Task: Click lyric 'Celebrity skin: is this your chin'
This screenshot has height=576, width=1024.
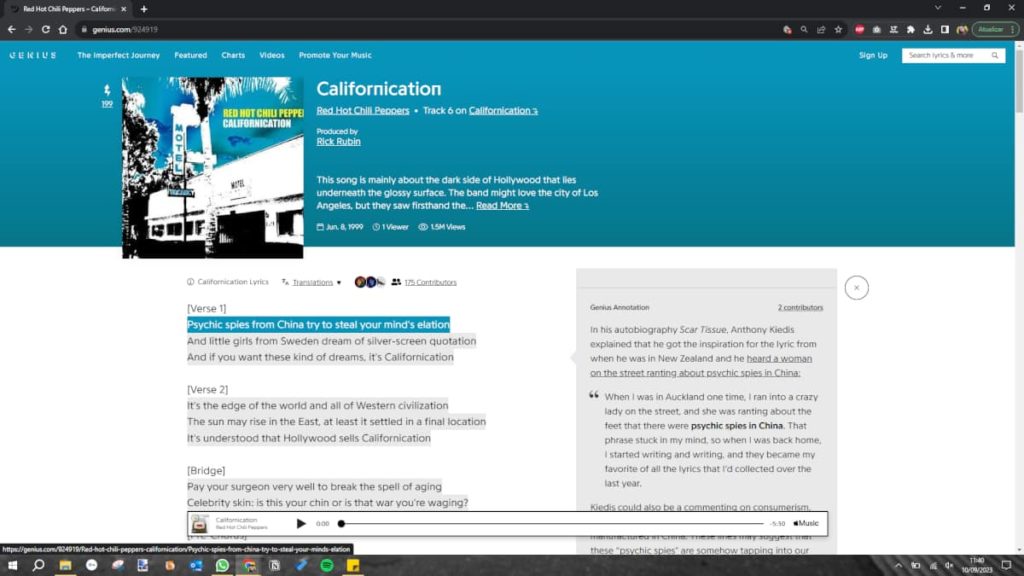Action: tap(327, 503)
